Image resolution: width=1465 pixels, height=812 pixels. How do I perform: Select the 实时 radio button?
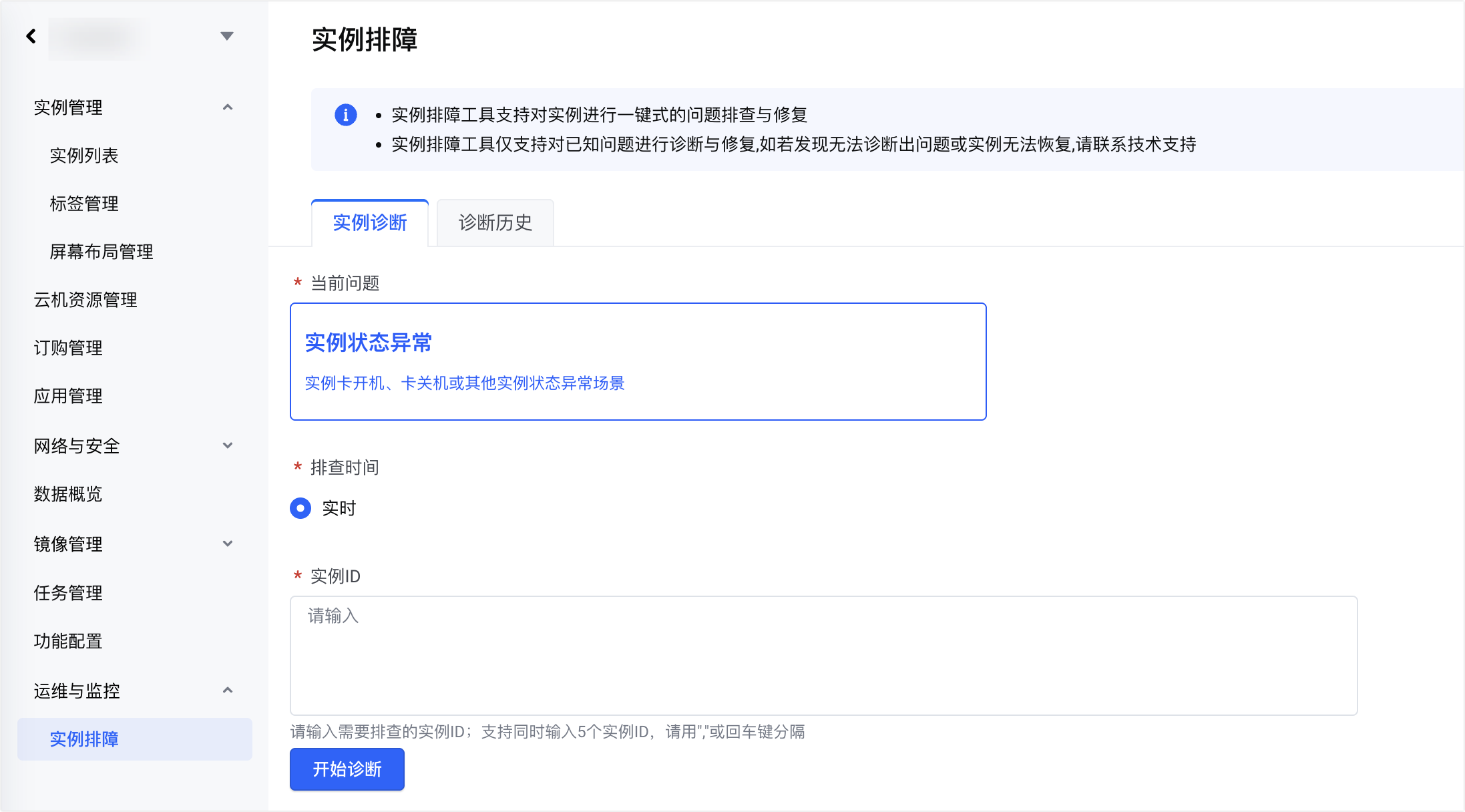300,508
